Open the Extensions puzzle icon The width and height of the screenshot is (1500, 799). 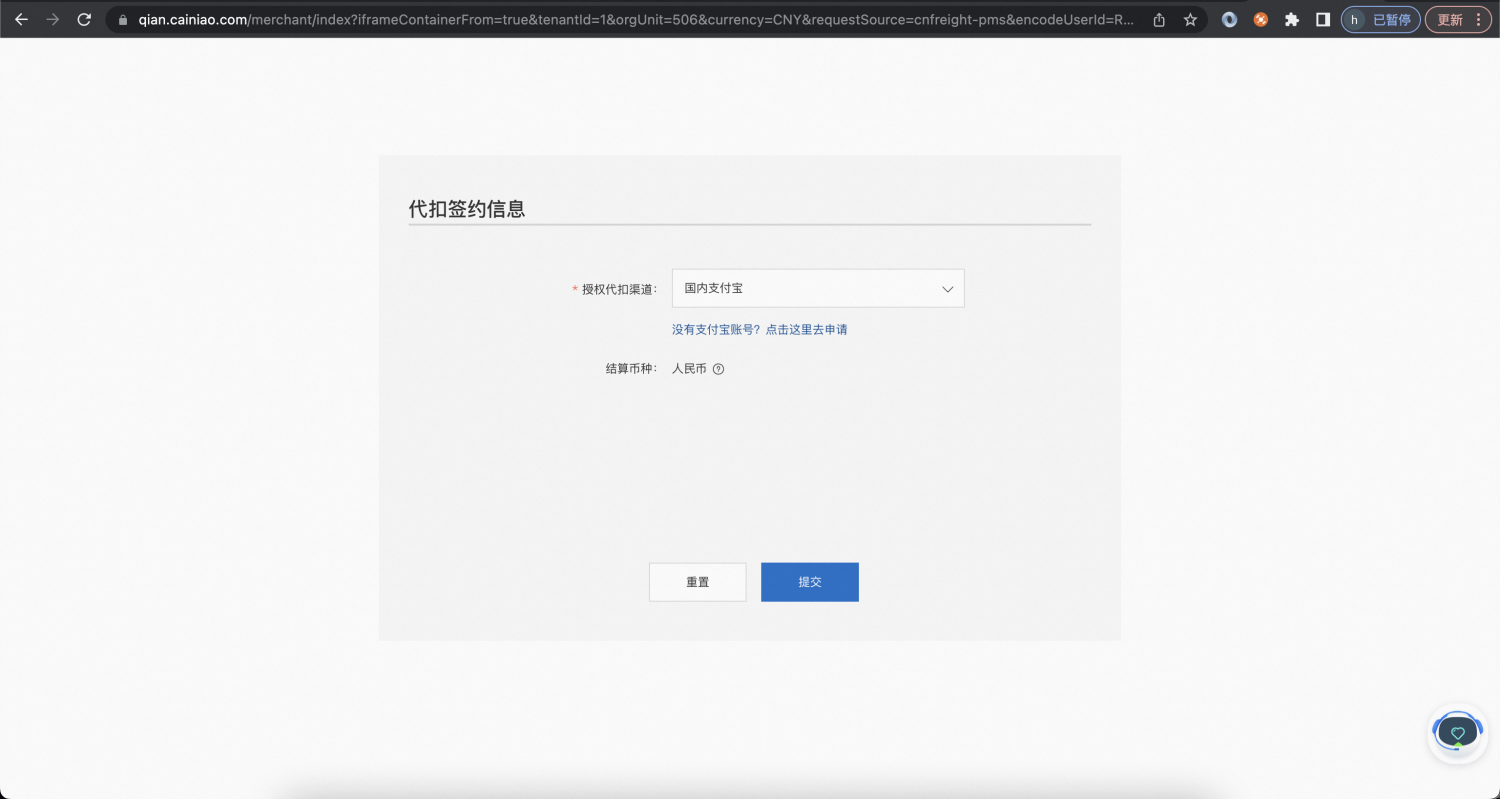(1292, 19)
